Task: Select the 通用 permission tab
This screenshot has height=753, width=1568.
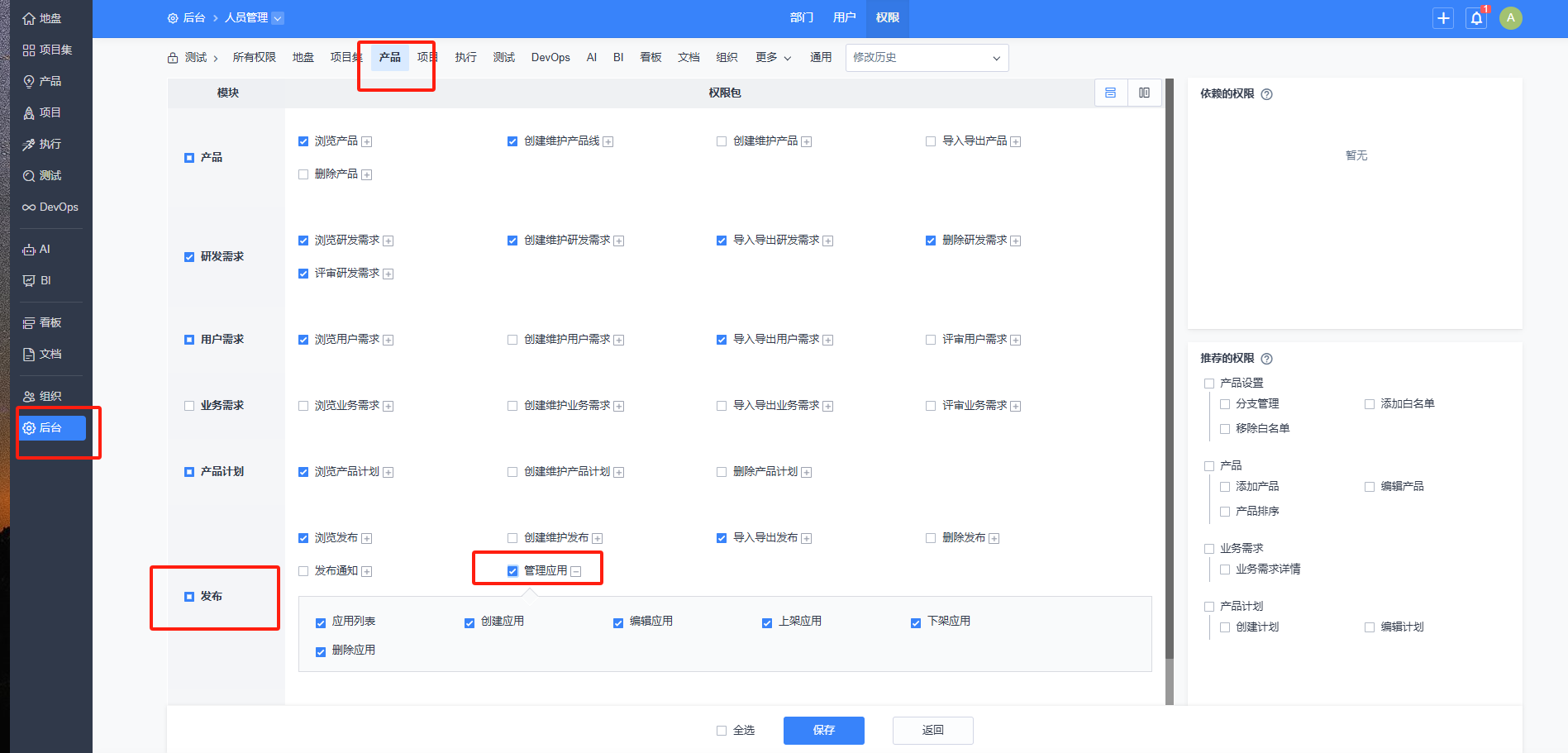Action: coord(821,57)
